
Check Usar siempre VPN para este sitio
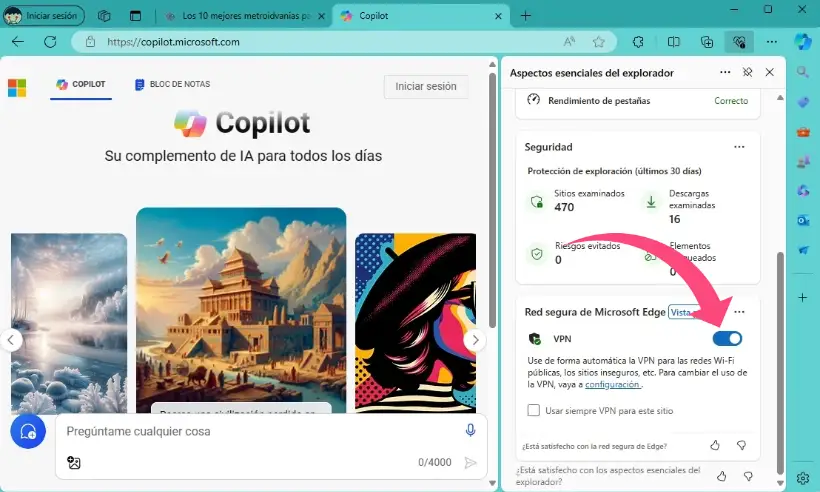(x=533, y=410)
